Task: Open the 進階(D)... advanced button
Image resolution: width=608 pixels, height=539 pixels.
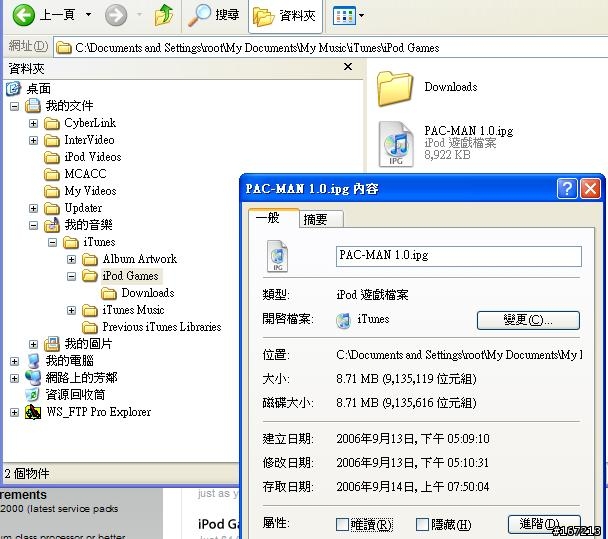Action: click(544, 524)
